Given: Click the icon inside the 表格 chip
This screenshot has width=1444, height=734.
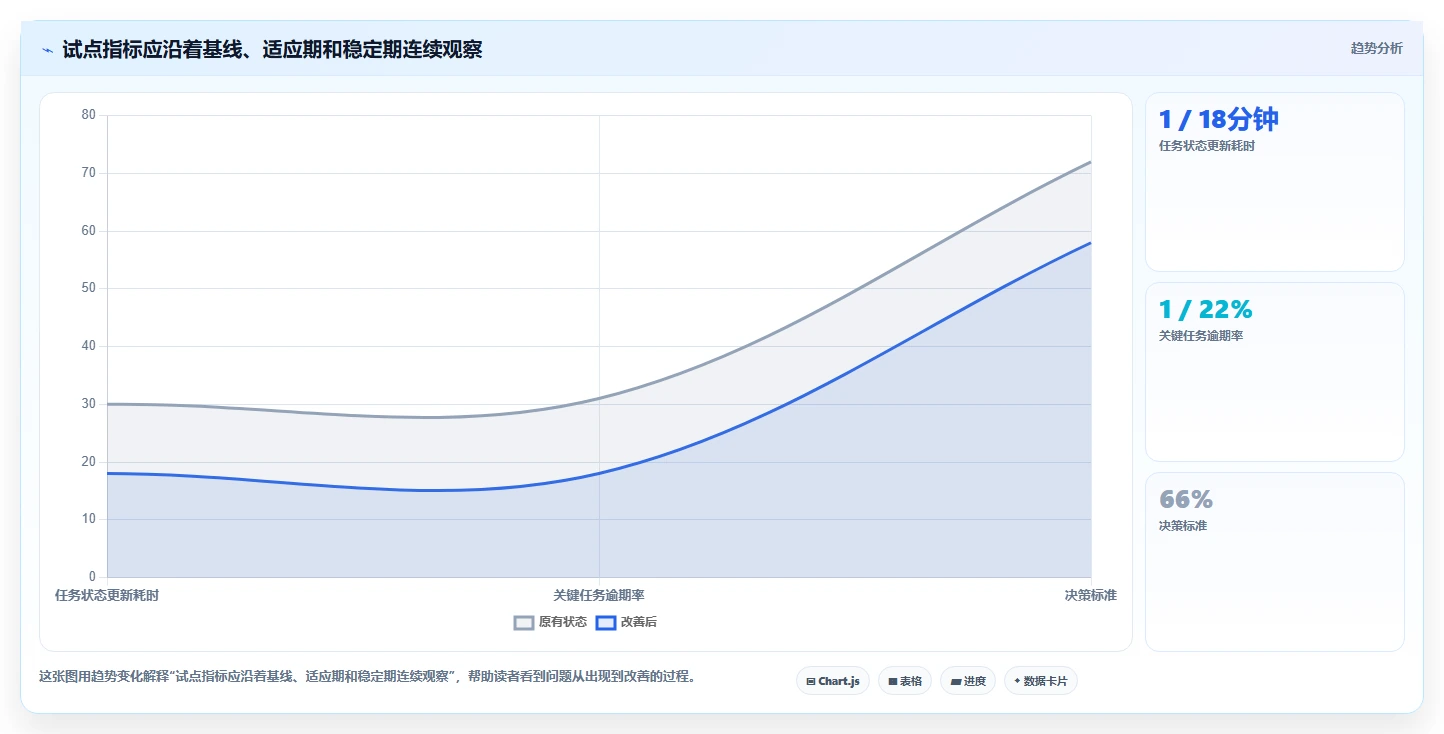Looking at the screenshot, I should point(892,681).
